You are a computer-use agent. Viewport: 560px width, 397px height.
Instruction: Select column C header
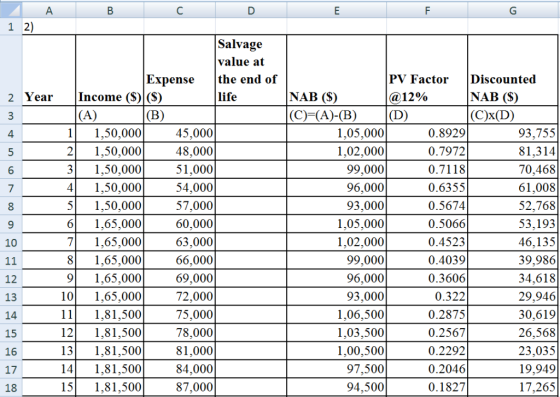click(x=180, y=11)
